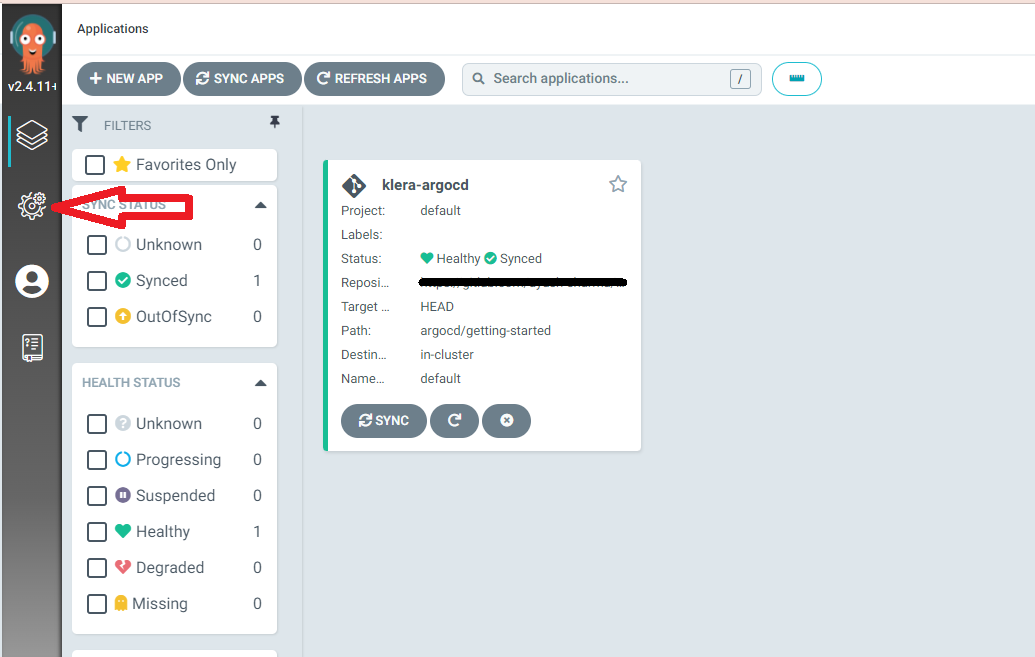Click the Healthy filter label
The image size is (1035, 657).
(x=162, y=532)
